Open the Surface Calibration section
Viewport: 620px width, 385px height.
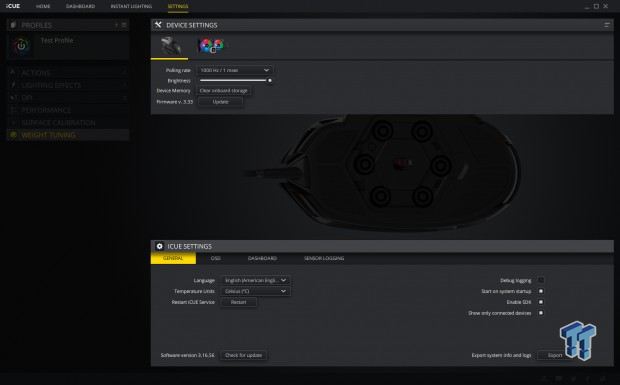click(68, 123)
